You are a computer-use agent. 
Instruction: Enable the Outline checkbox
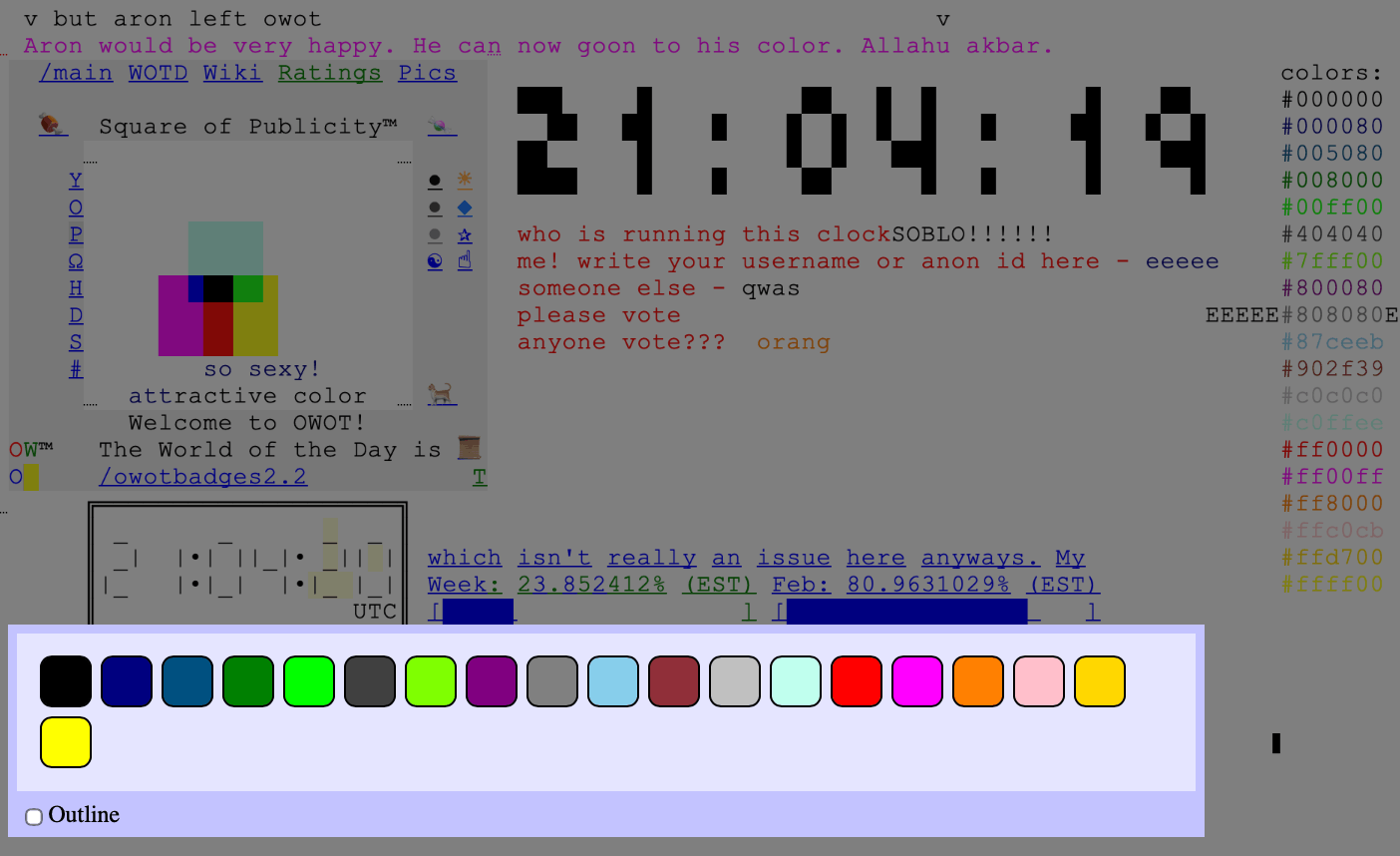34,817
